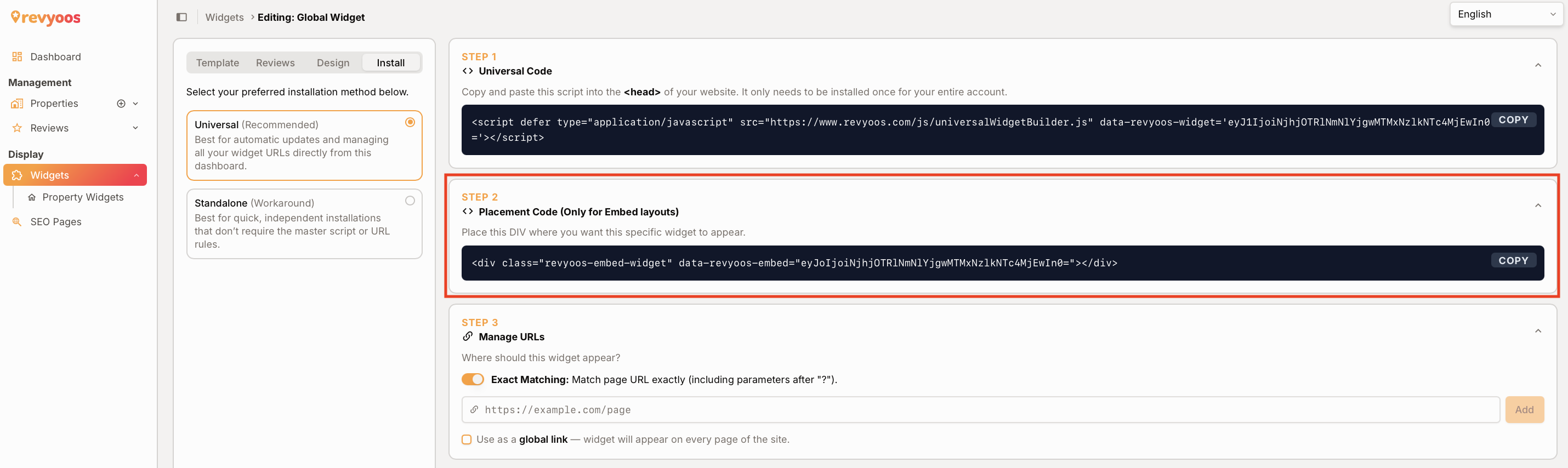
Task: Click the URL input field
Action: click(x=981, y=409)
